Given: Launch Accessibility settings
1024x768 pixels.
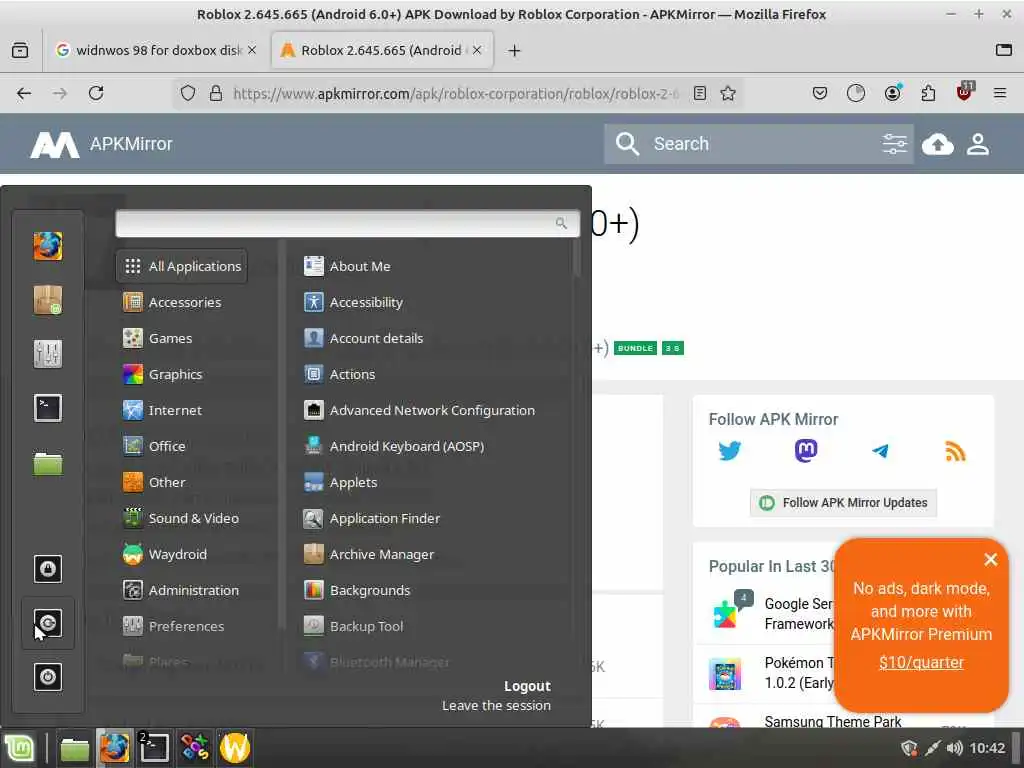Looking at the screenshot, I should (434, 302).
